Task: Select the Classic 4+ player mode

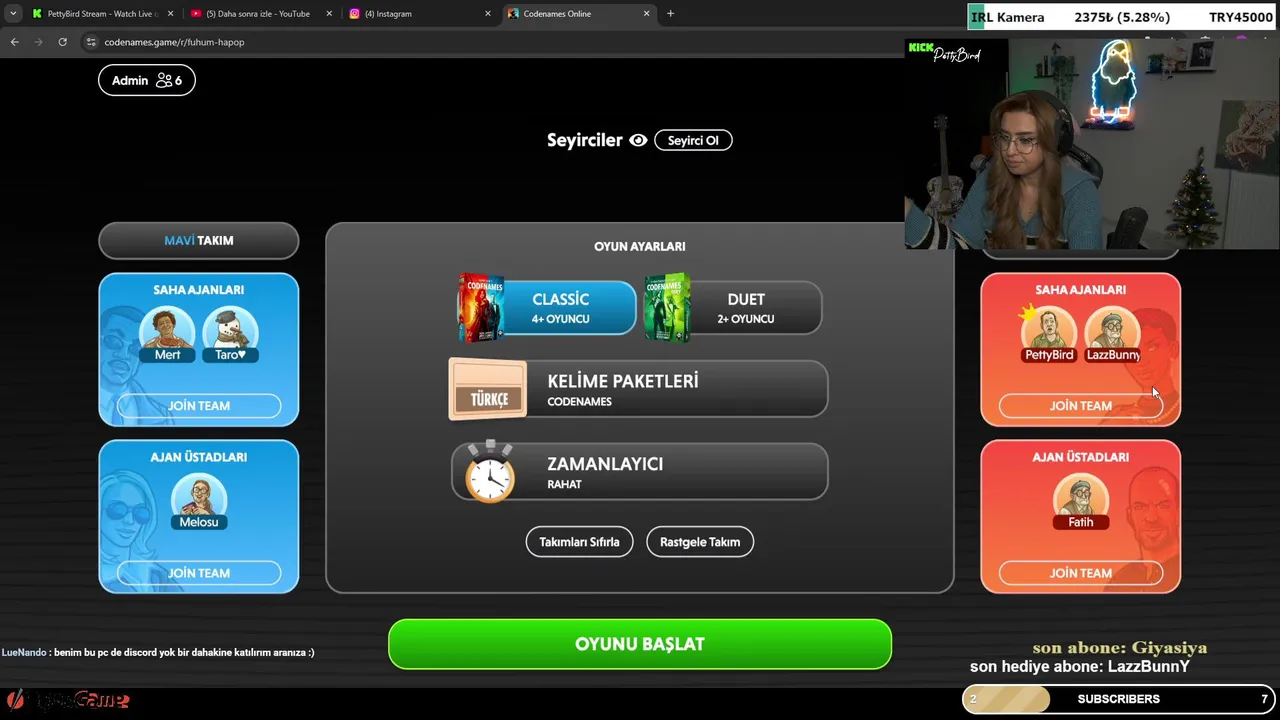Action: click(548, 307)
